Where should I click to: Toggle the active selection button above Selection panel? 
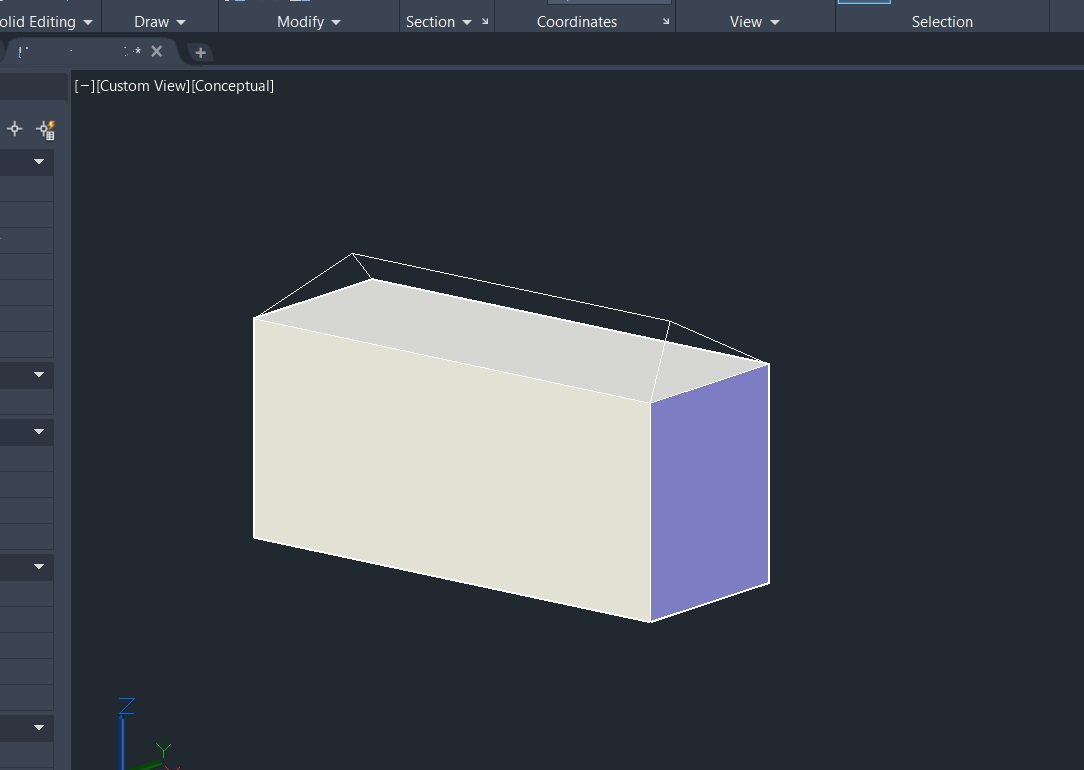866,4
